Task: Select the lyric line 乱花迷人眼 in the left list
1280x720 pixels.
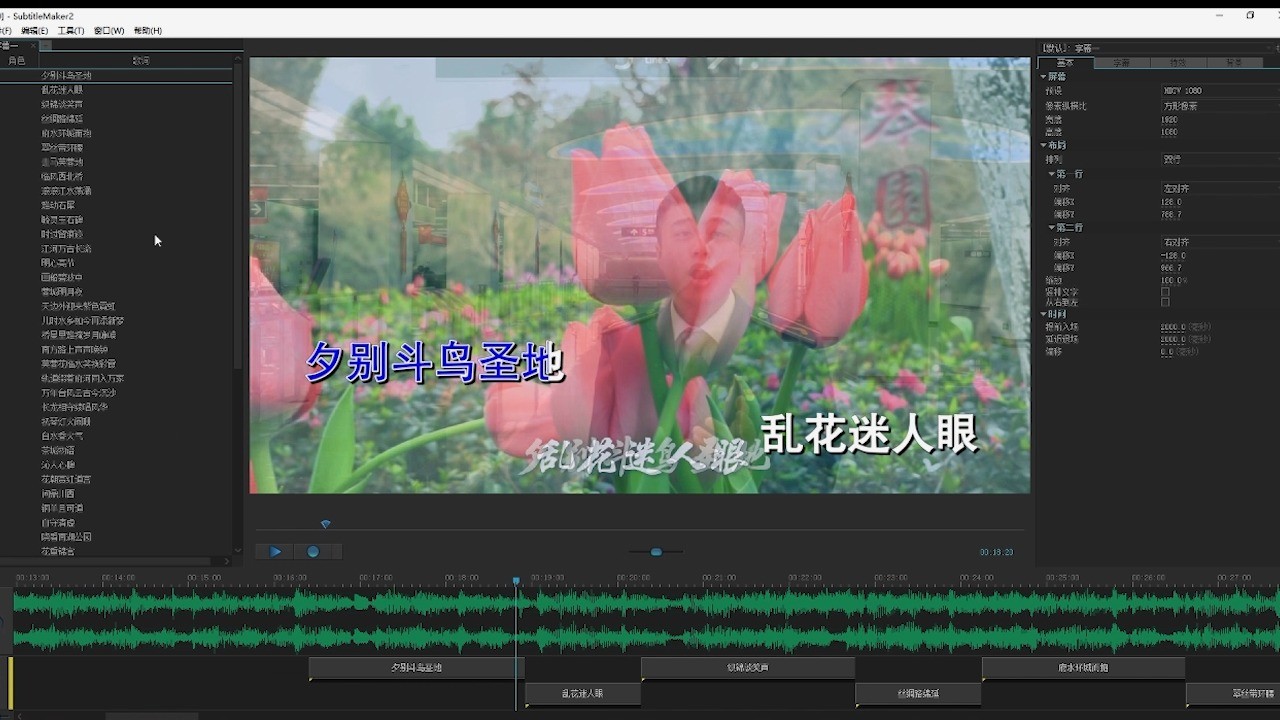Action: click(x=63, y=89)
